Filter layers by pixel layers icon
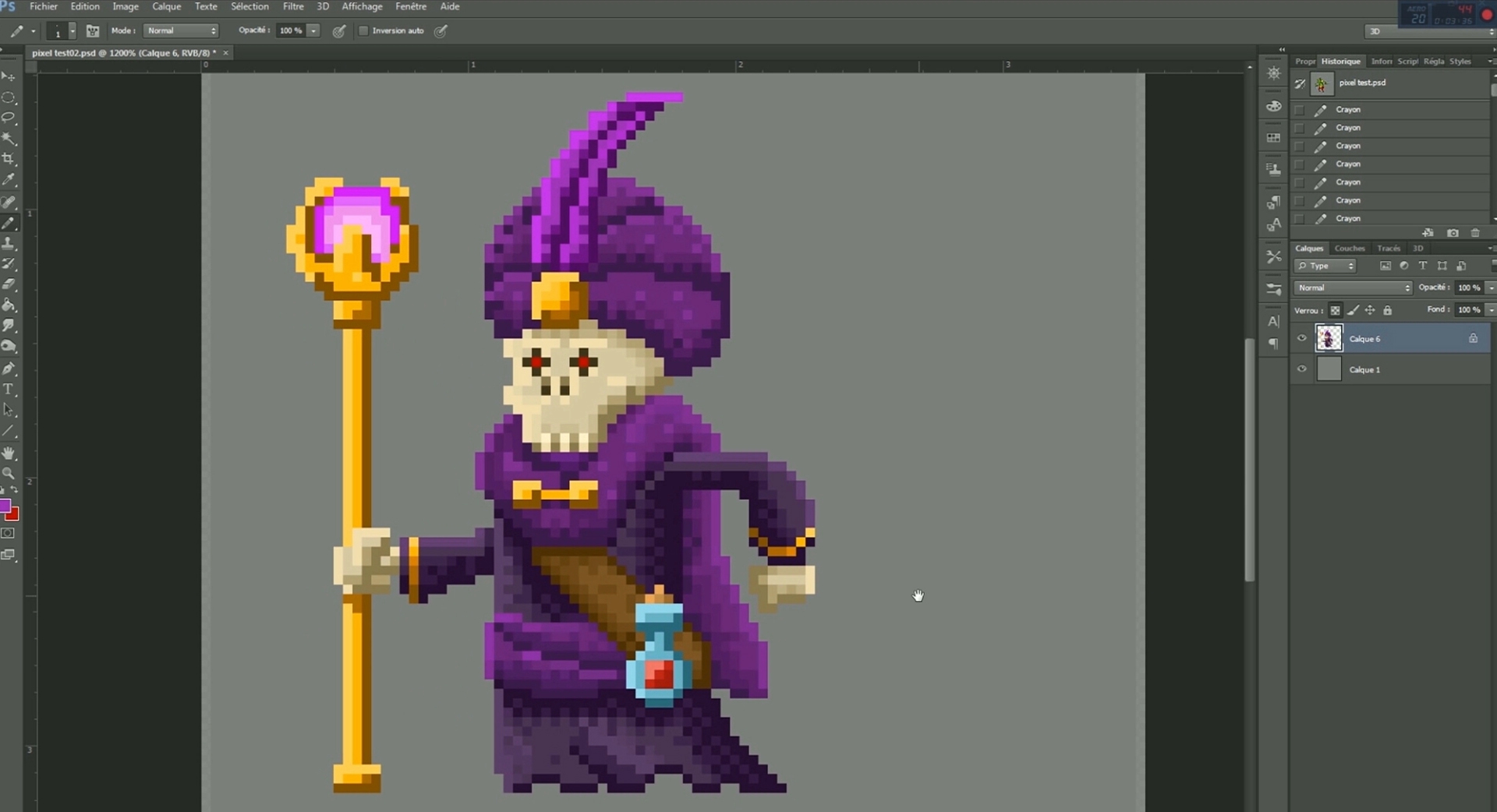The image size is (1497, 812). [1386, 266]
